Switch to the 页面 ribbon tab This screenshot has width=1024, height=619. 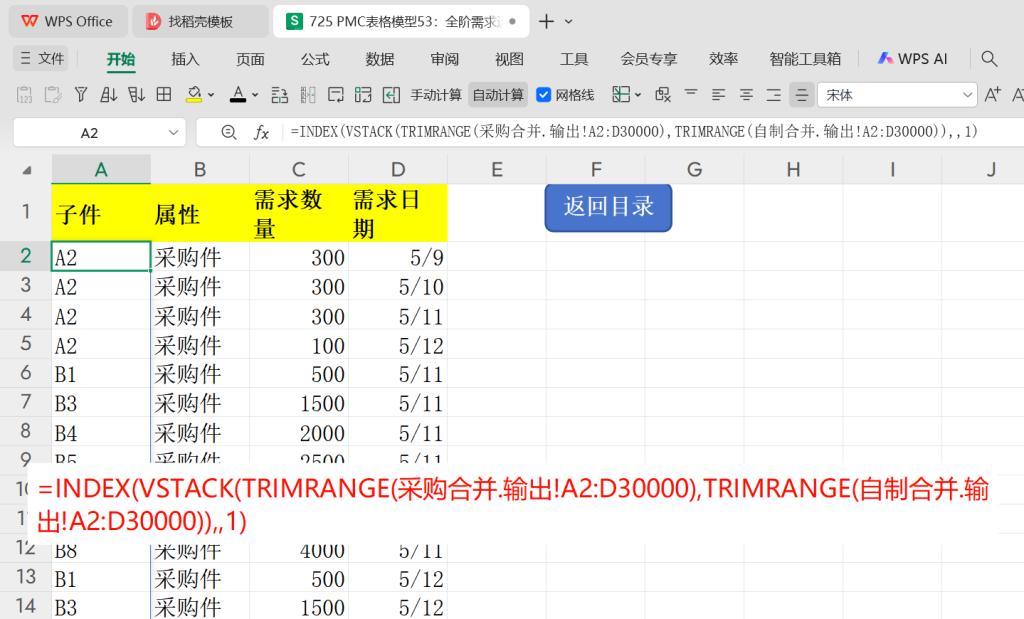click(x=250, y=59)
